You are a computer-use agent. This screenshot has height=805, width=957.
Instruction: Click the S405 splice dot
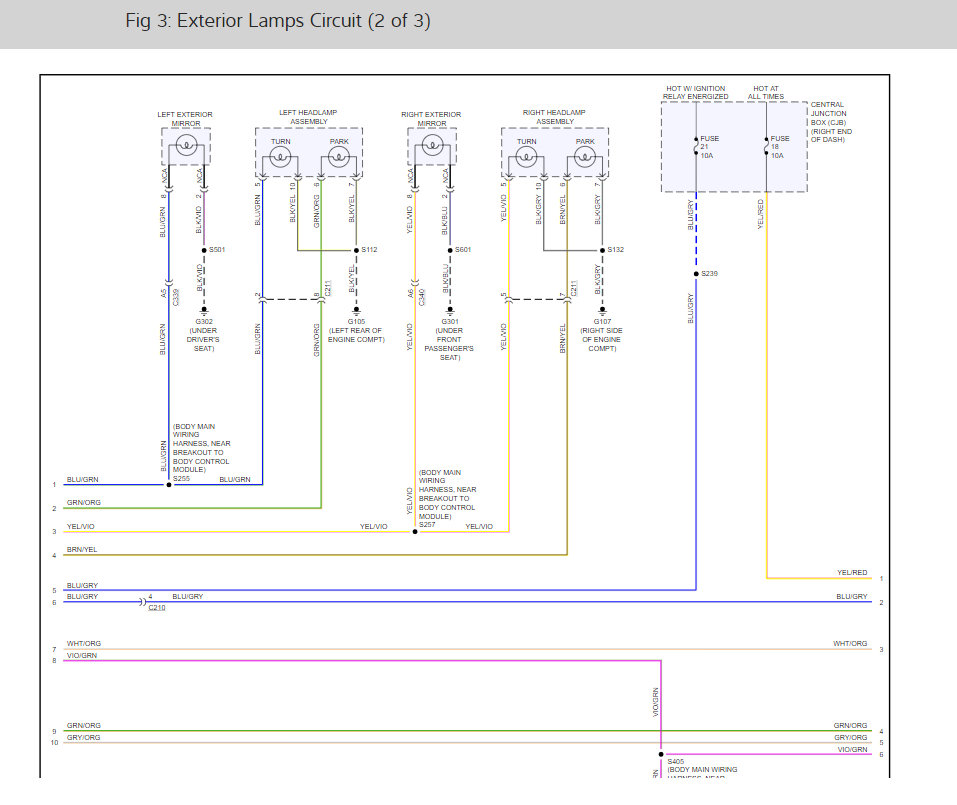661,754
